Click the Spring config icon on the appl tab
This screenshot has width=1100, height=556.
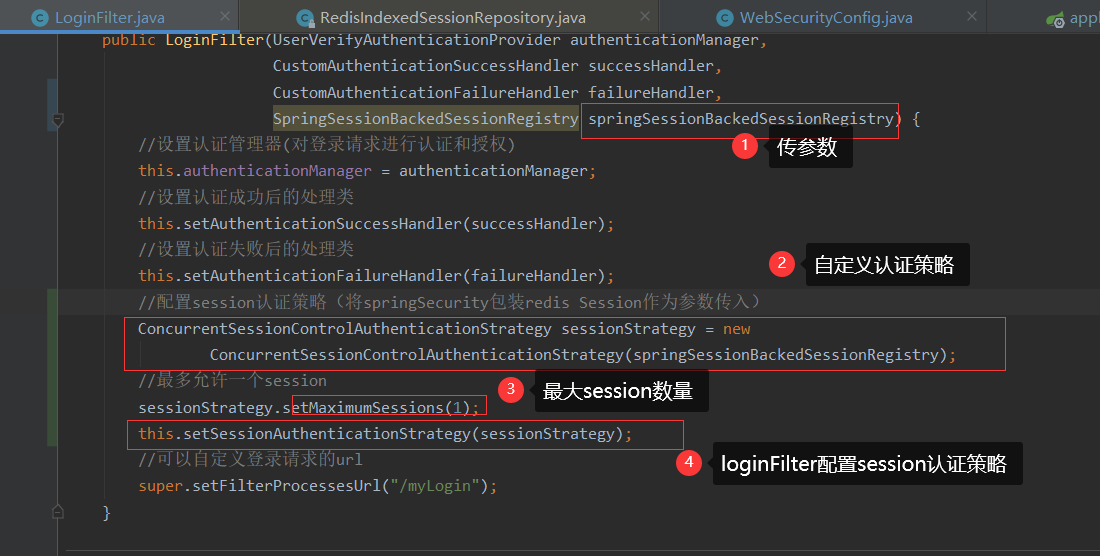click(x=1055, y=20)
